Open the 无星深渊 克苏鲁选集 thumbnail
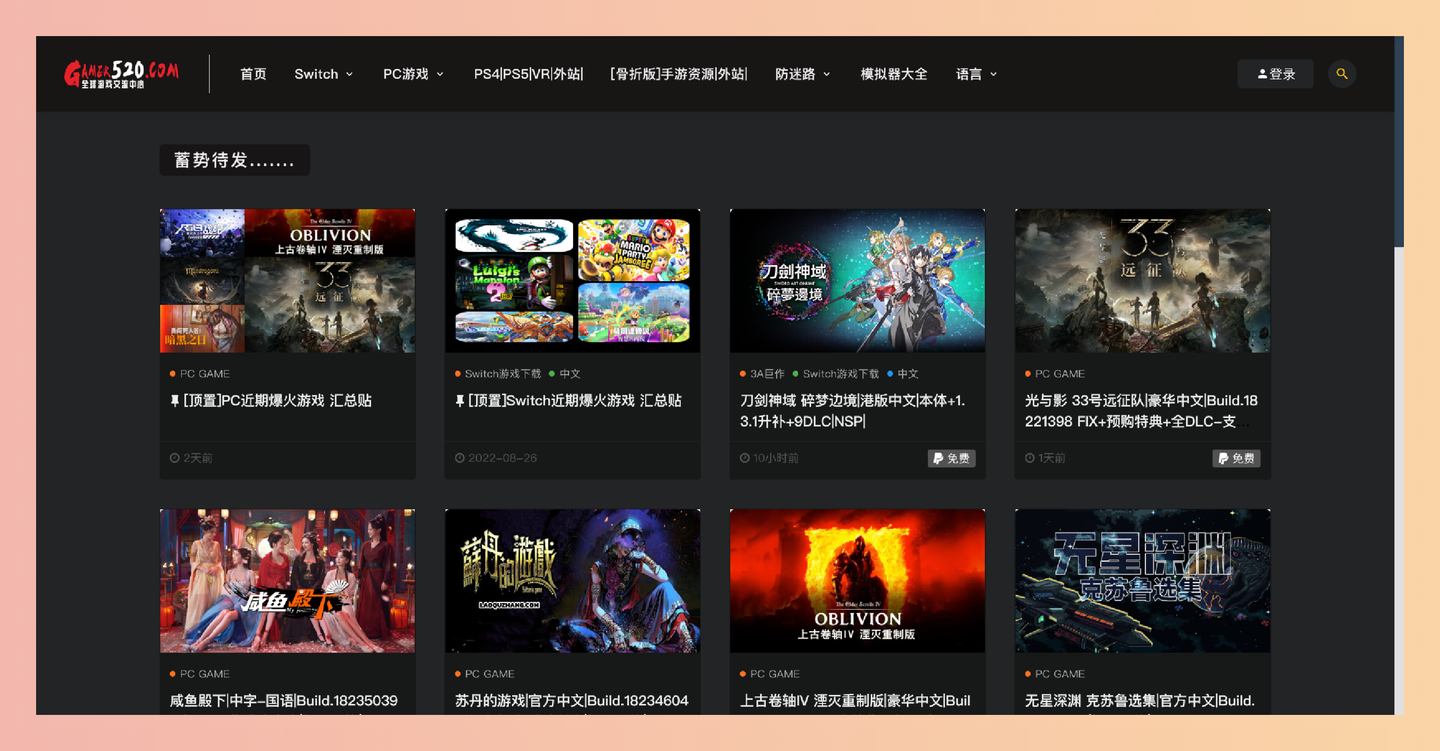1440x751 pixels. tap(1143, 581)
